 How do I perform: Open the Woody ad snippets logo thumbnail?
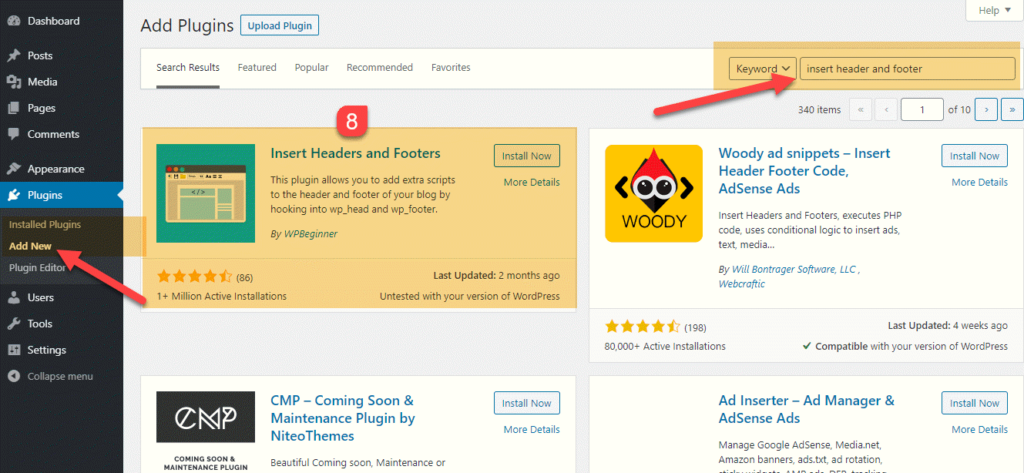(654, 193)
